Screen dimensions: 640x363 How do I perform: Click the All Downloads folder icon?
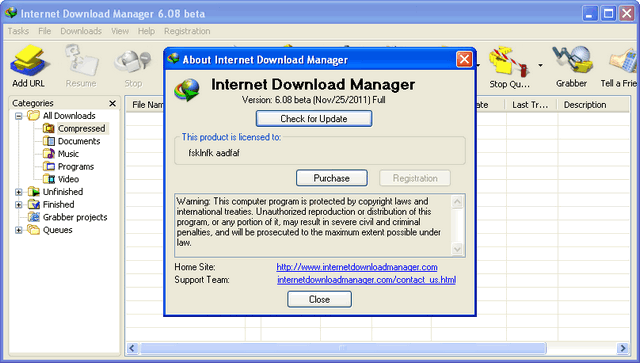(33, 116)
